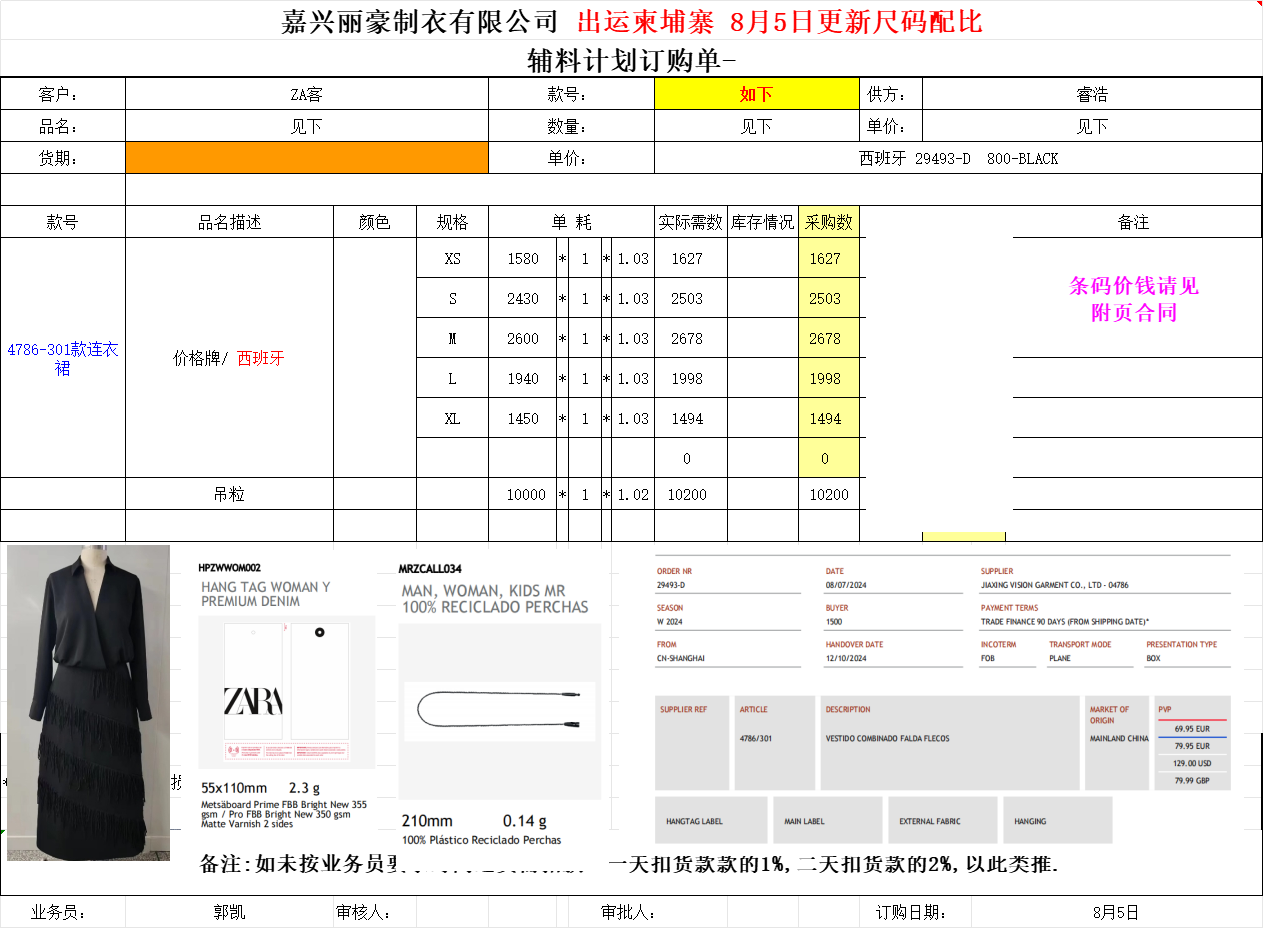Select the 西班牙 29493-D 800-BLACK cell
The width and height of the screenshot is (1263, 928).
[x=957, y=158]
